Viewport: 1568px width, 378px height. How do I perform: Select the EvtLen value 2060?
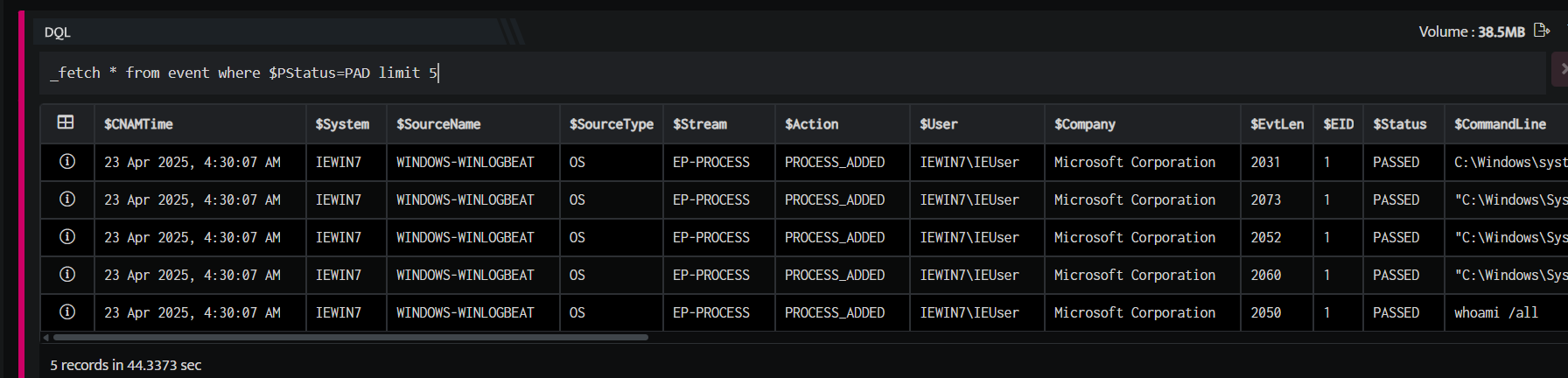point(1265,275)
